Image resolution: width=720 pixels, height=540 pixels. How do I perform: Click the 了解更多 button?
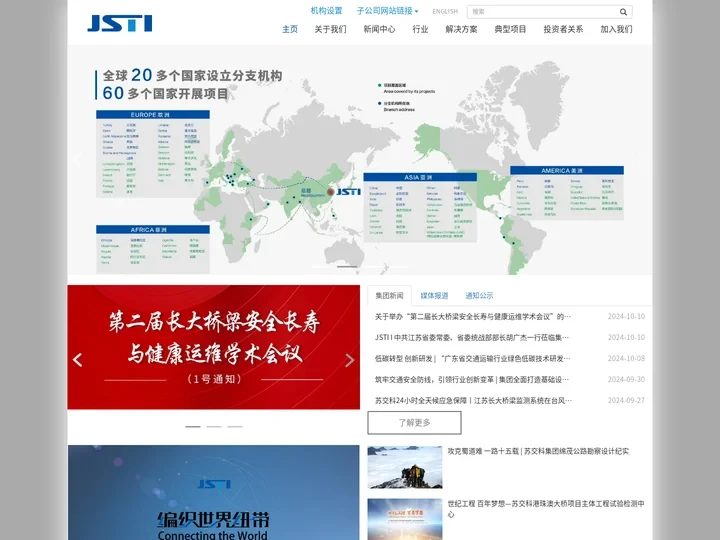pos(414,422)
